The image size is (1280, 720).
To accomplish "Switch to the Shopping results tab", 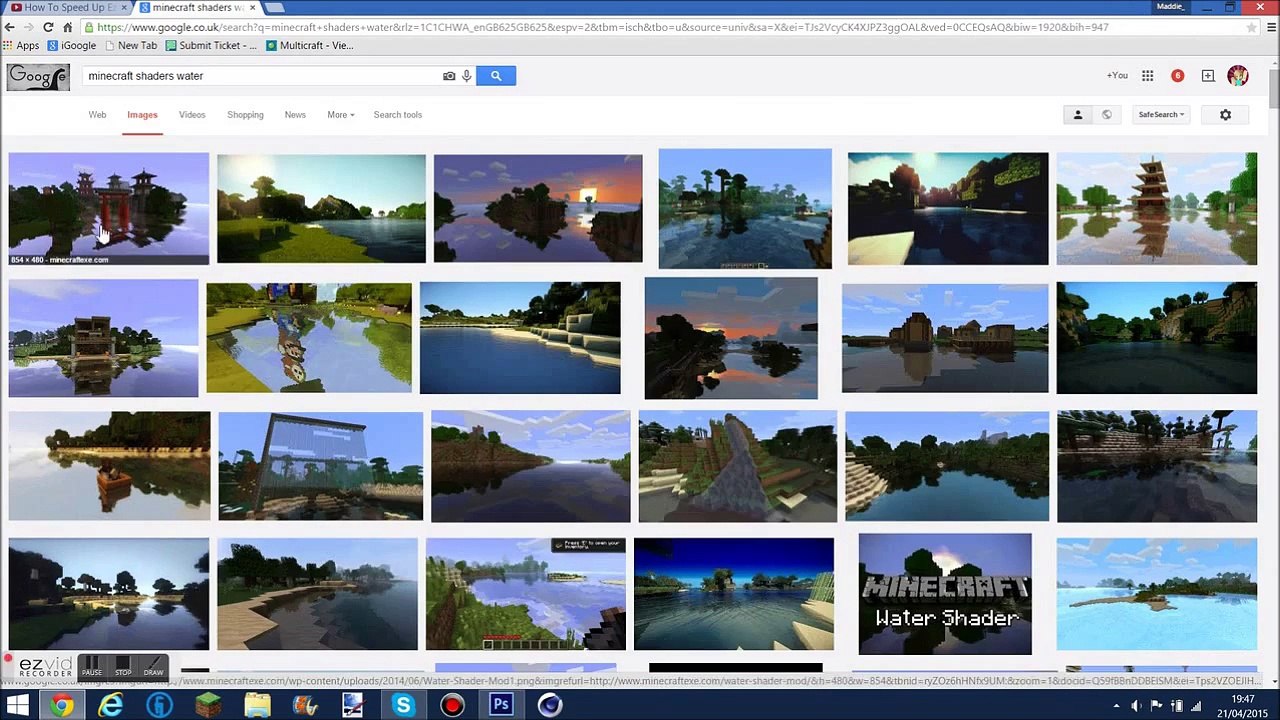I will click(x=245, y=115).
